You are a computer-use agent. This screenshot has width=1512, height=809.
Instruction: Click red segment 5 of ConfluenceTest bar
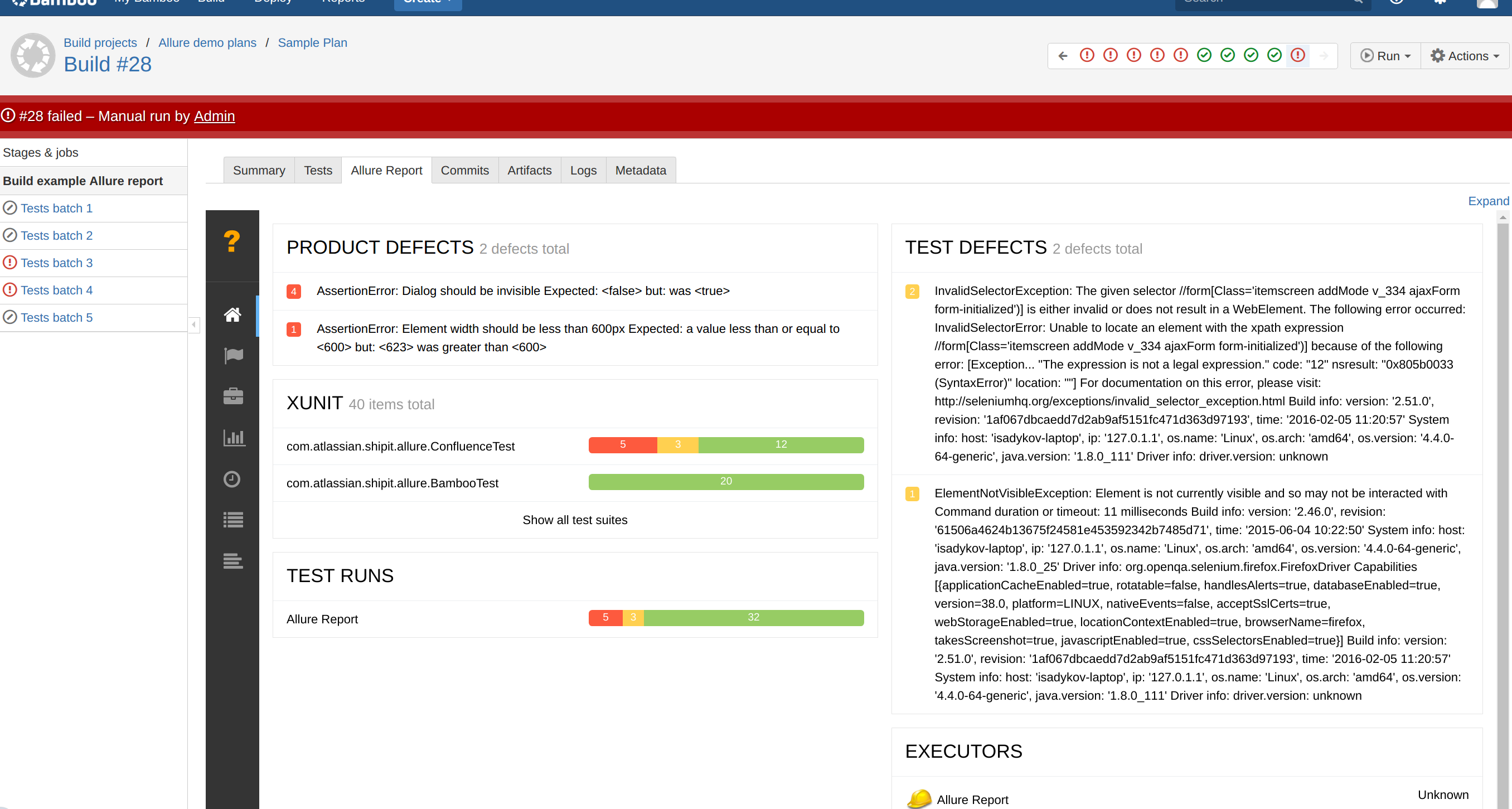(x=623, y=444)
